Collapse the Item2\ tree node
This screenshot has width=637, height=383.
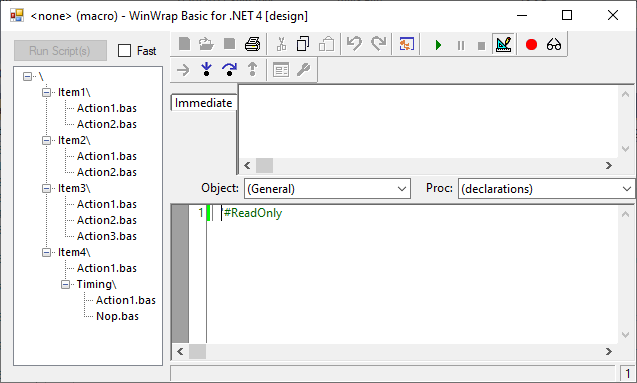(46, 140)
